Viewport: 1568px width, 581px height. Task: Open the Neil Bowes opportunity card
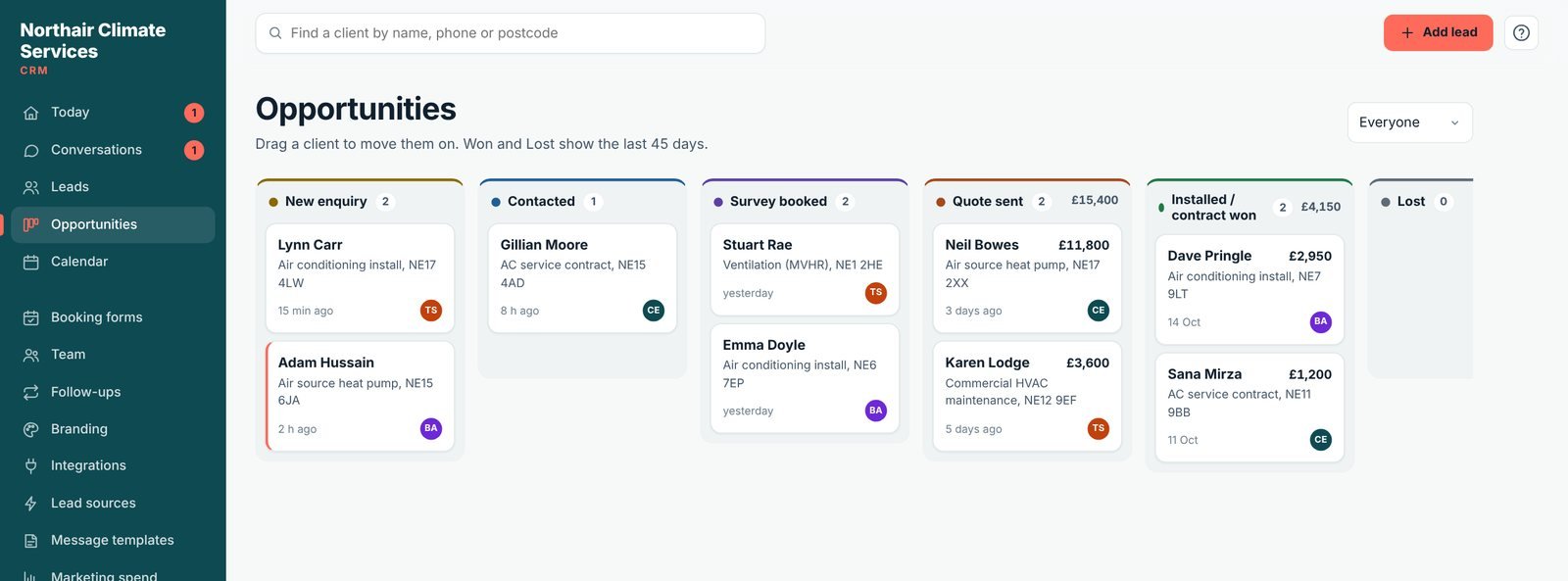tap(1027, 278)
